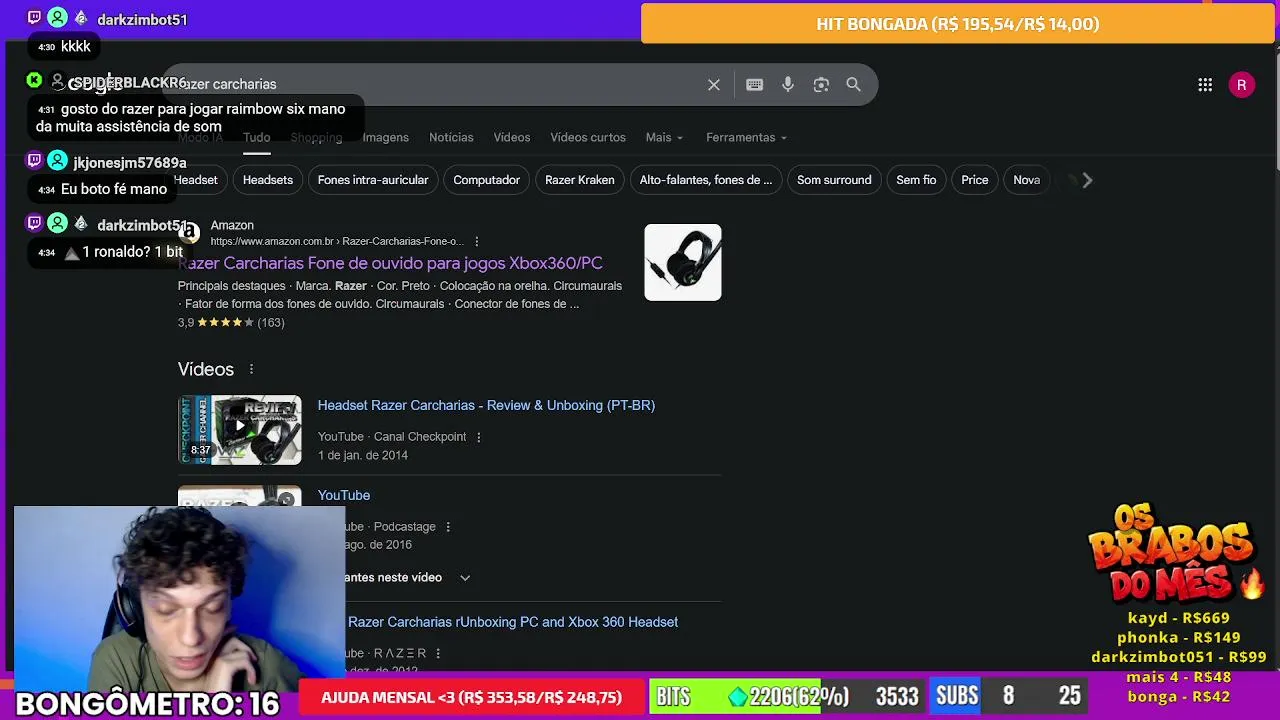
Task: Expand the Mais dropdown menu
Action: point(664,137)
